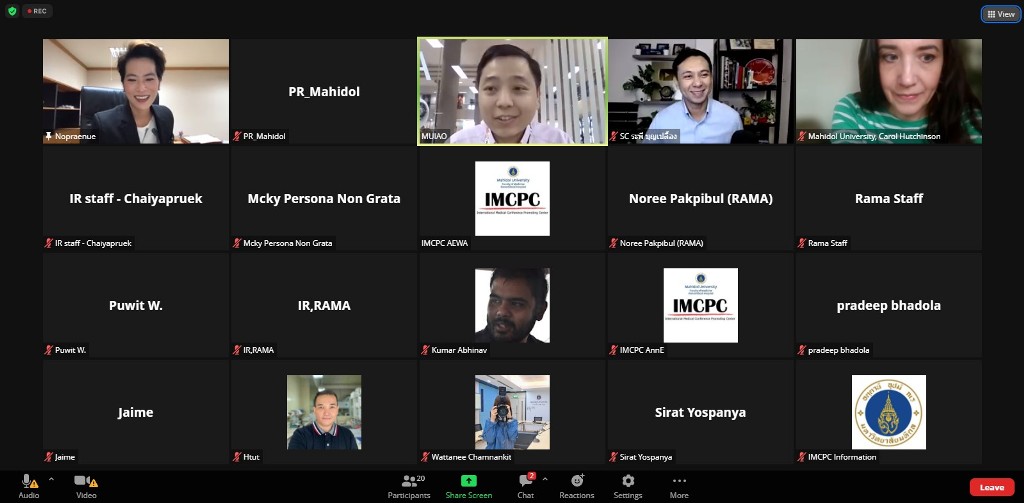Toggle the Audio microphone button
This screenshot has height=503, width=1024.
click(28, 484)
